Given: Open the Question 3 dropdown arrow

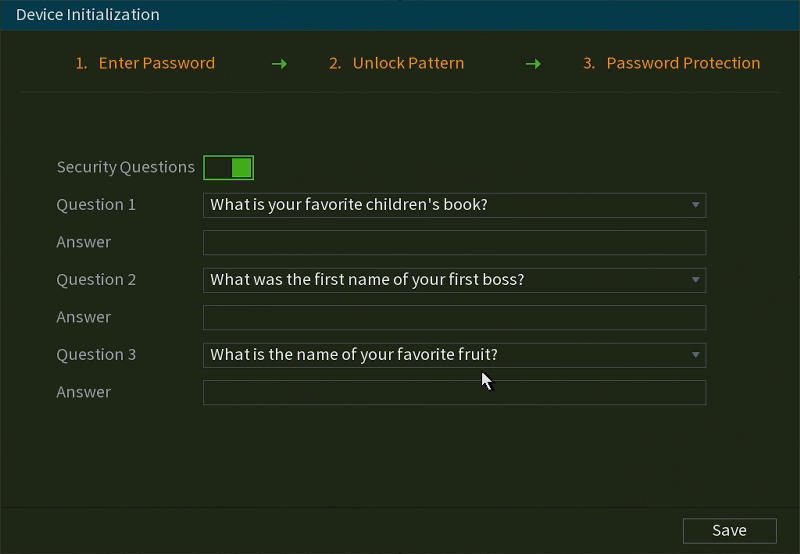Looking at the screenshot, I should point(695,355).
